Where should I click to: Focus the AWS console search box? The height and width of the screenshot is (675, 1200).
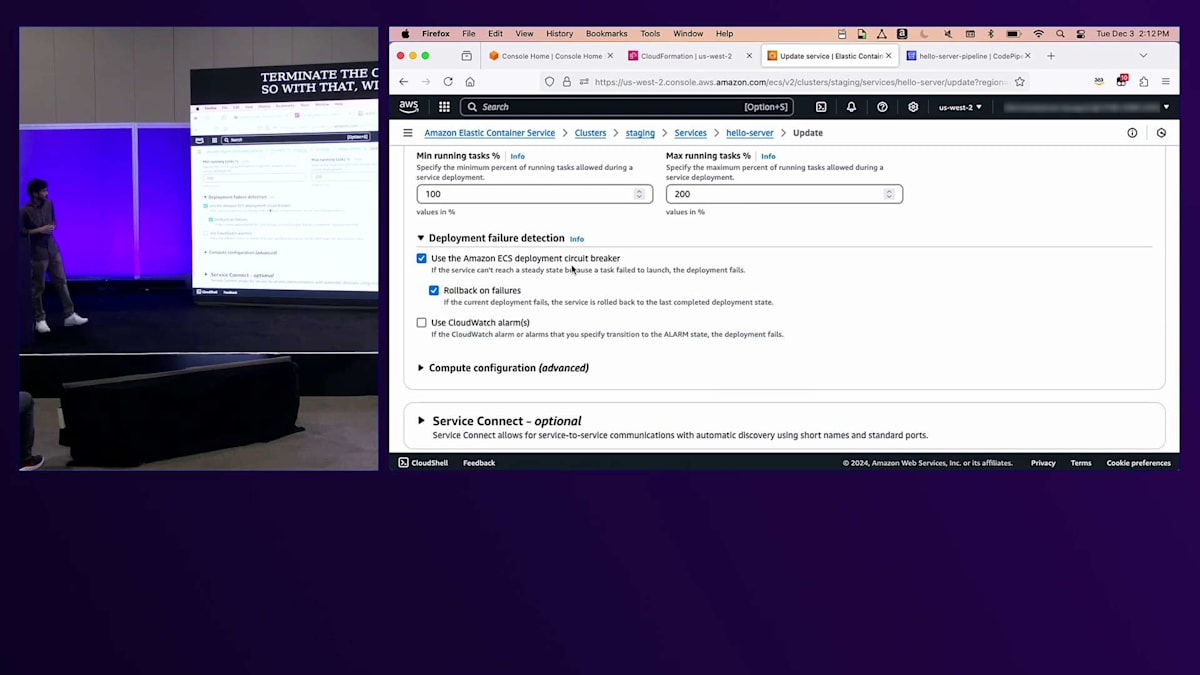627,107
